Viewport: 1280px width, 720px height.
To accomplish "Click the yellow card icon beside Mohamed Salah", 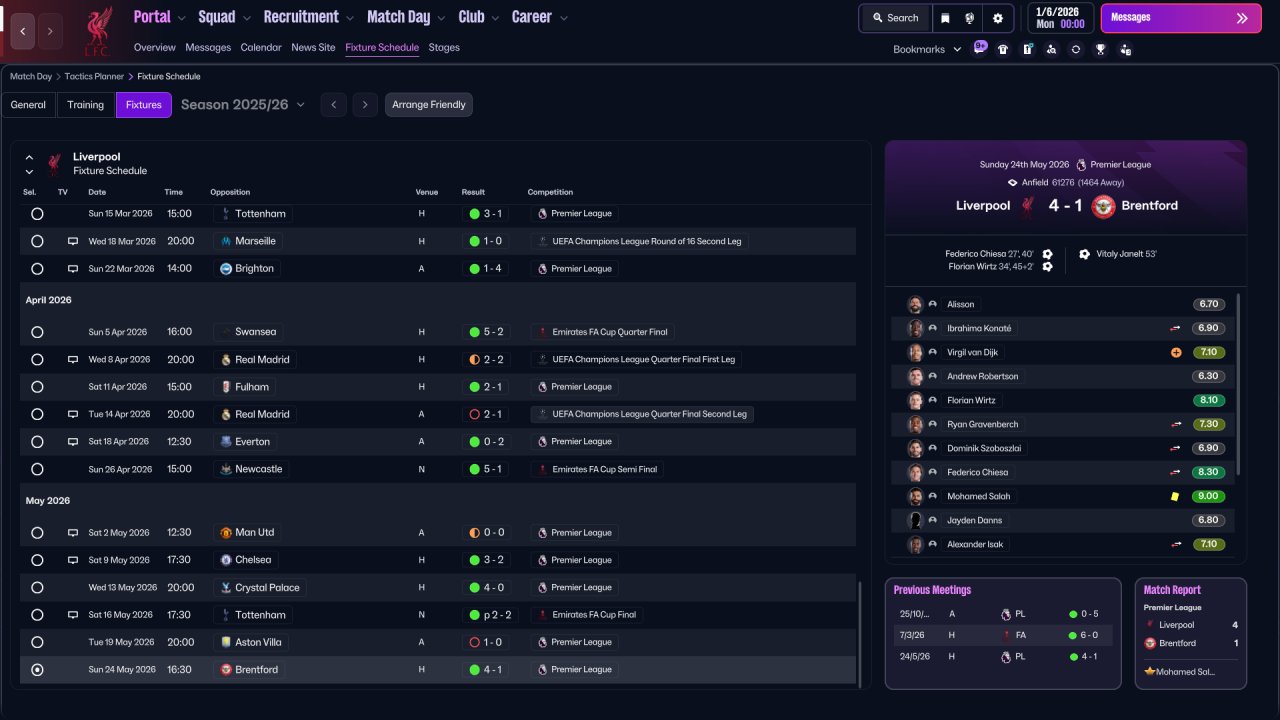I will click(x=1175, y=497).
